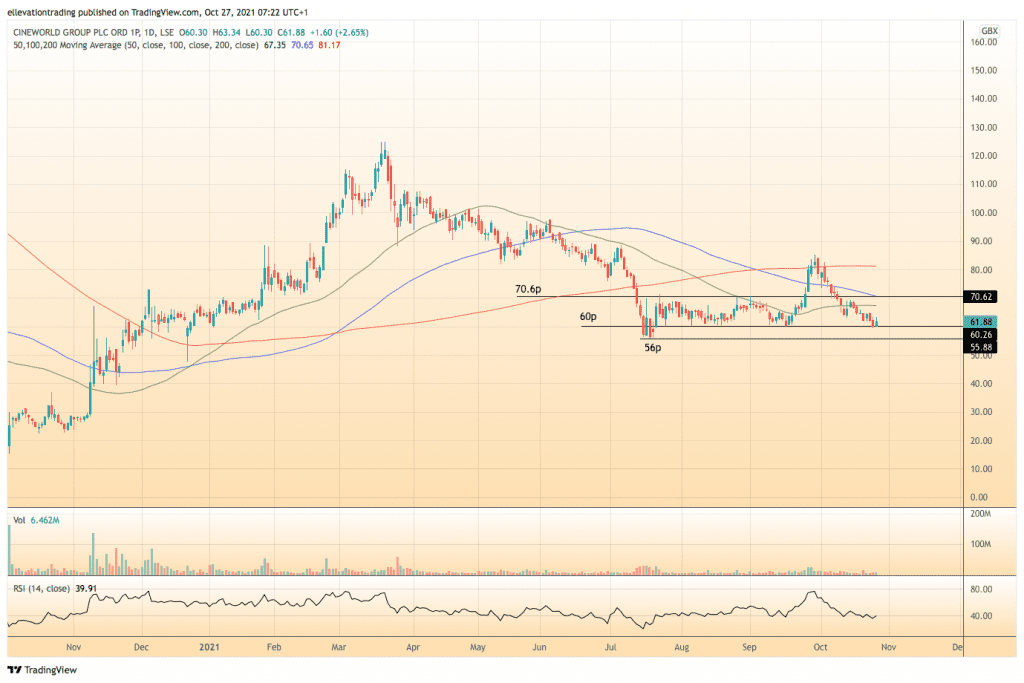Click the 56p support line annotation
The width and height of the screenshot is (1024, 683).
point(652,348)
